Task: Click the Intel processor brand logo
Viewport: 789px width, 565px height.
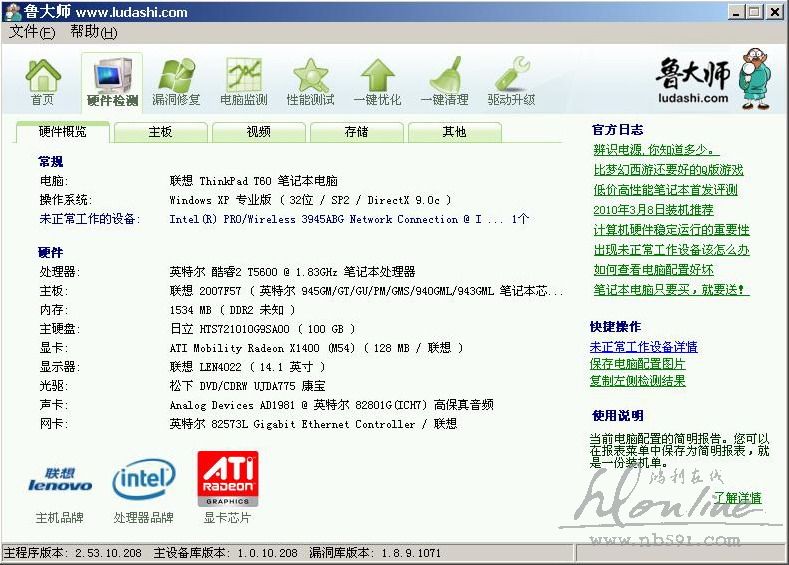Action: (x=144, y=478)
